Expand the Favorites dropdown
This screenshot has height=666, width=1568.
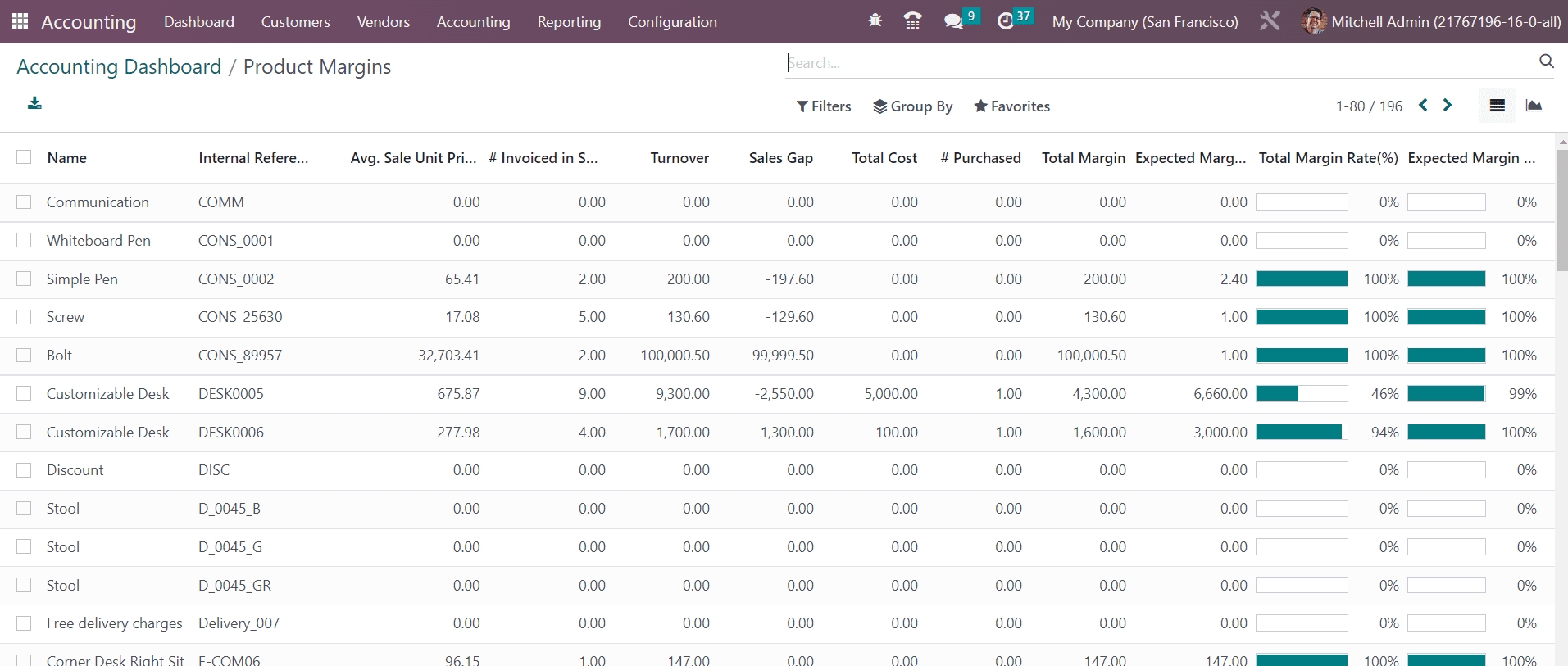click(1011, 106)
